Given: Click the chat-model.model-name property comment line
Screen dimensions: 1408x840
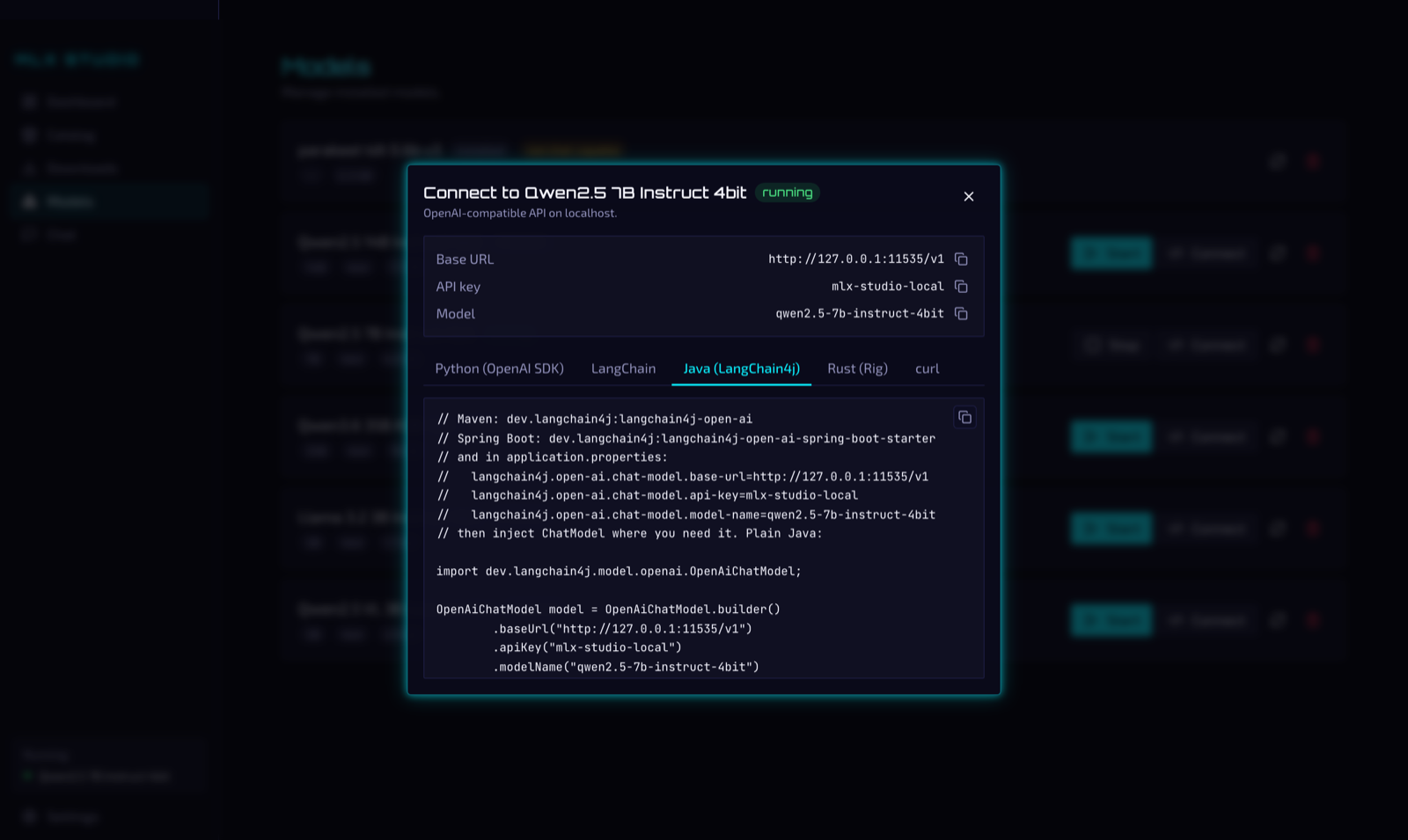Looking at the screenshot, I should (686, 515).
